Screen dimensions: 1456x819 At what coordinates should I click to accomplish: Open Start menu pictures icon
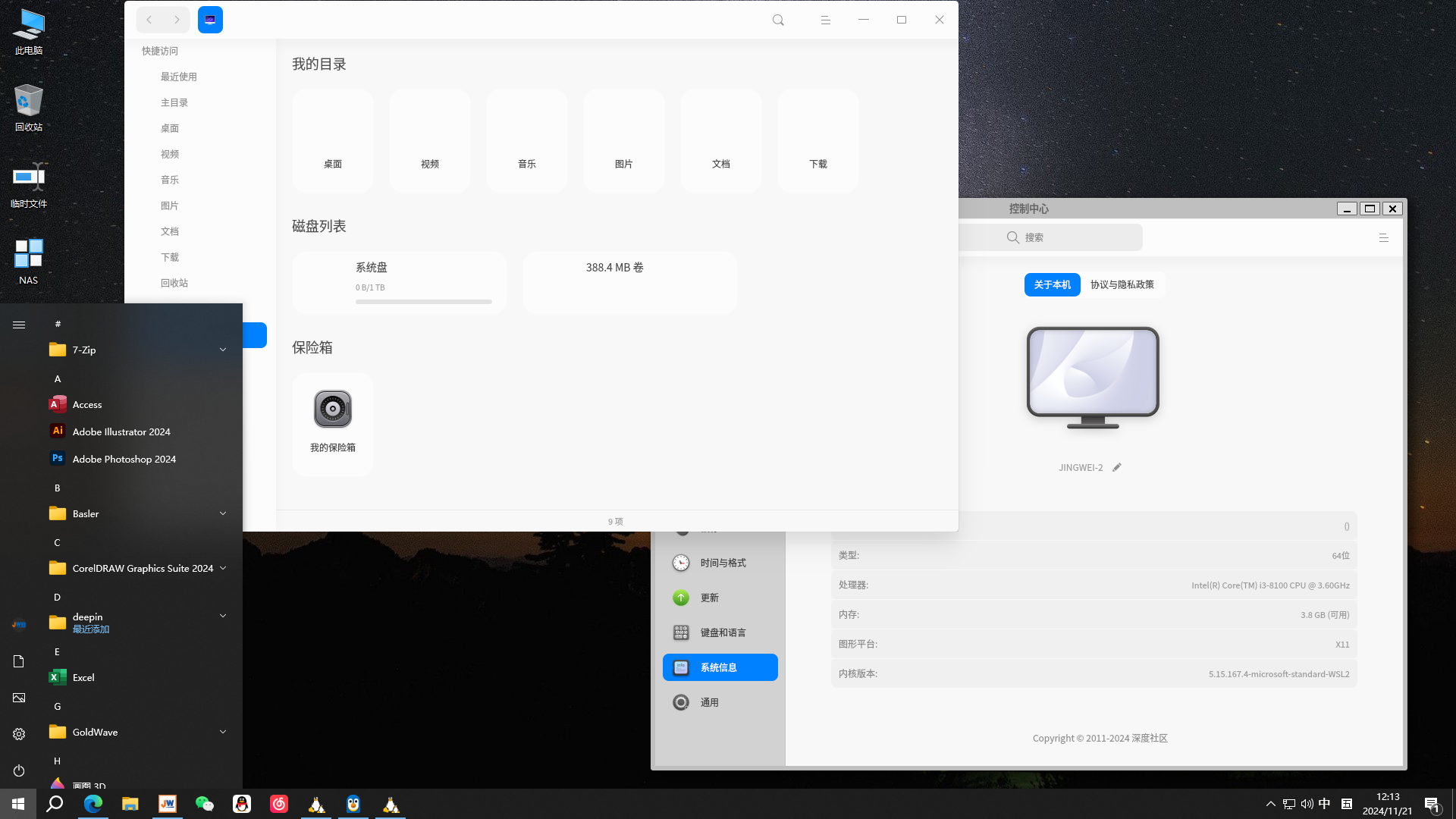tap(19, 698)
